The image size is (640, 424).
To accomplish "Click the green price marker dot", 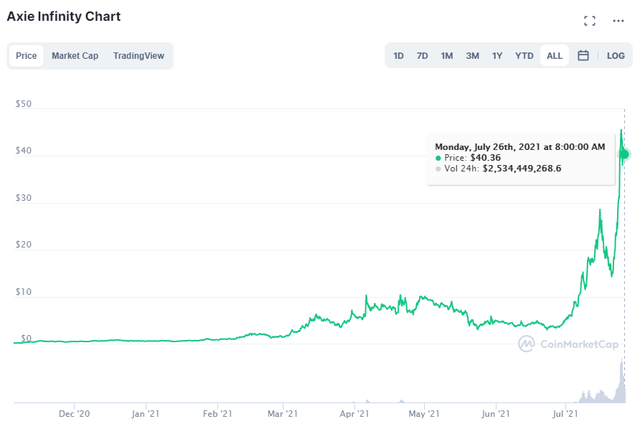I will pyautogui.click(x=624, y=154).
